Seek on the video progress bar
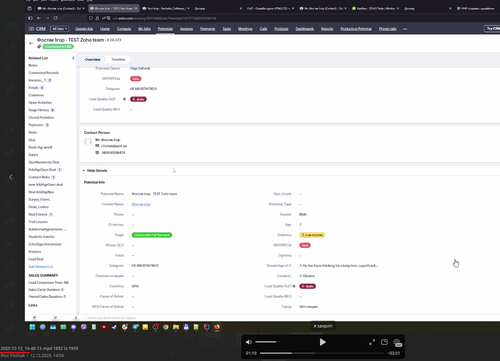Screen dimensions: 500x361 coord(322,353)
